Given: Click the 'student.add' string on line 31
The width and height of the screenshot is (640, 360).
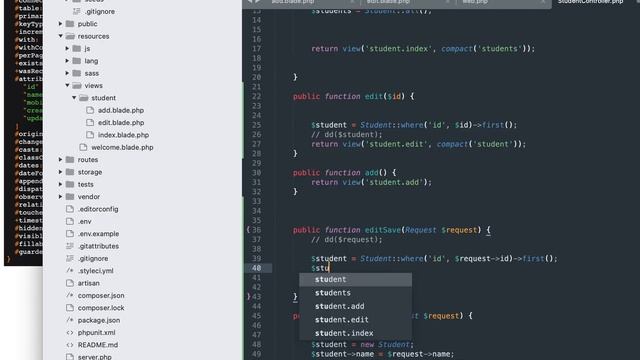Looking at the screenshot, I should coord(394,182).
